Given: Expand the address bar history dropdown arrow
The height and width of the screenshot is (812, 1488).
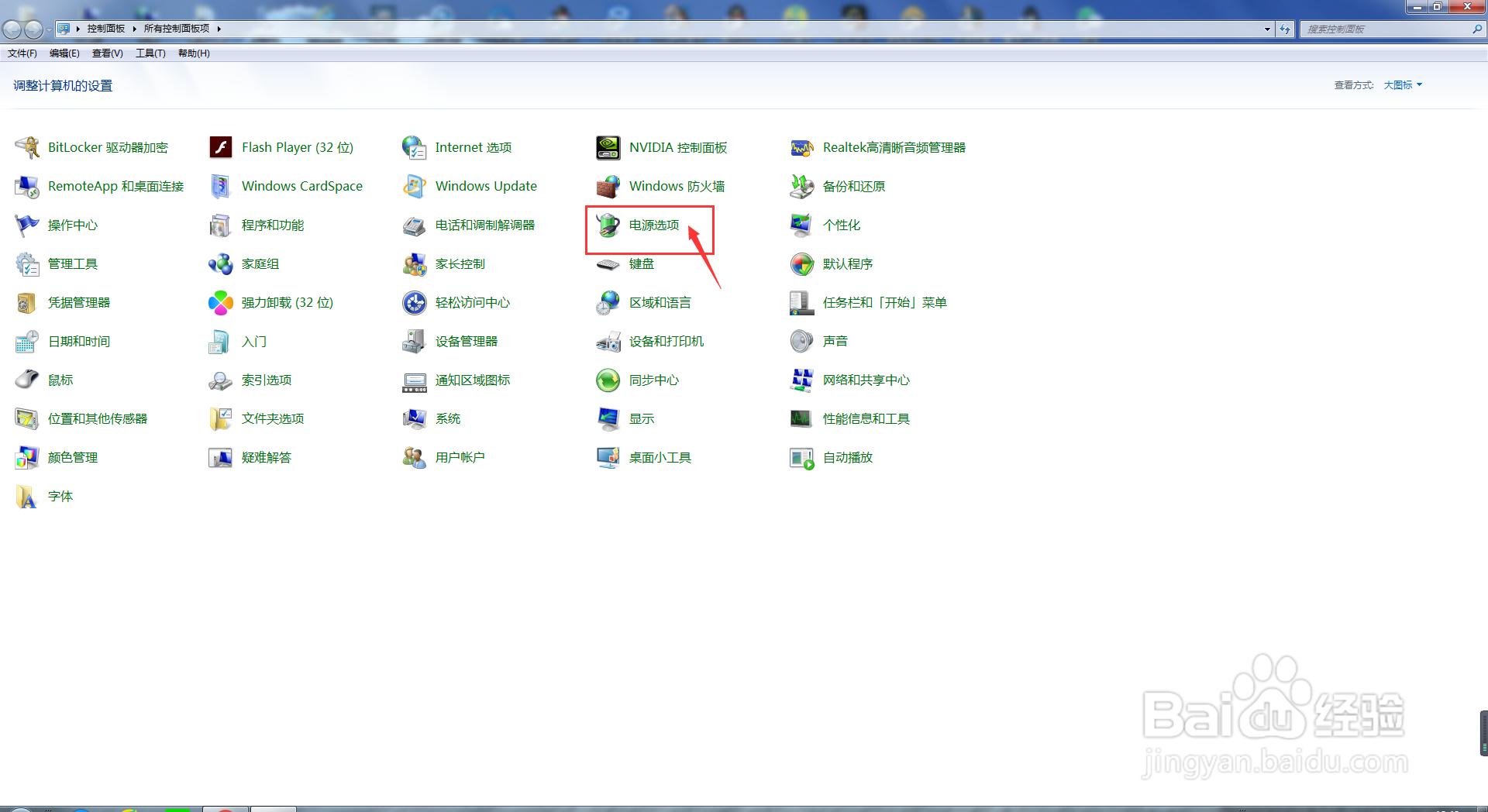Looking at the screenshot, I should click(x=1267, y=29).
